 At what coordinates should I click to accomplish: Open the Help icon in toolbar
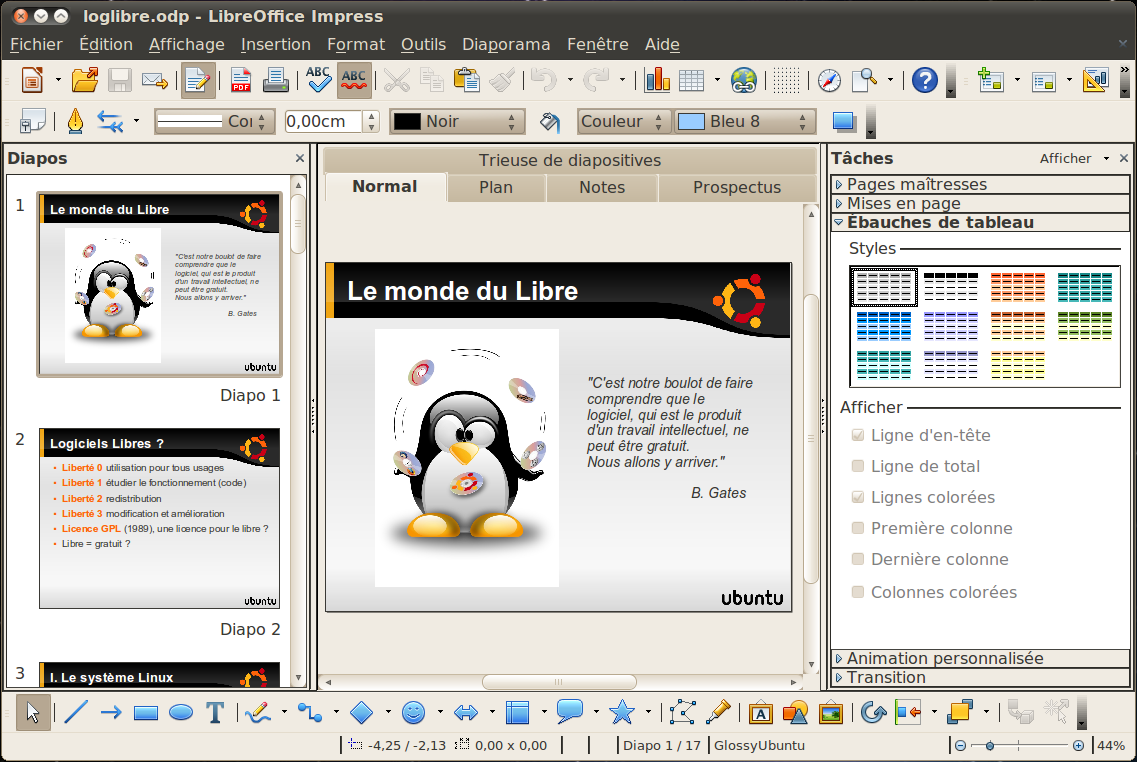[925, 80]
